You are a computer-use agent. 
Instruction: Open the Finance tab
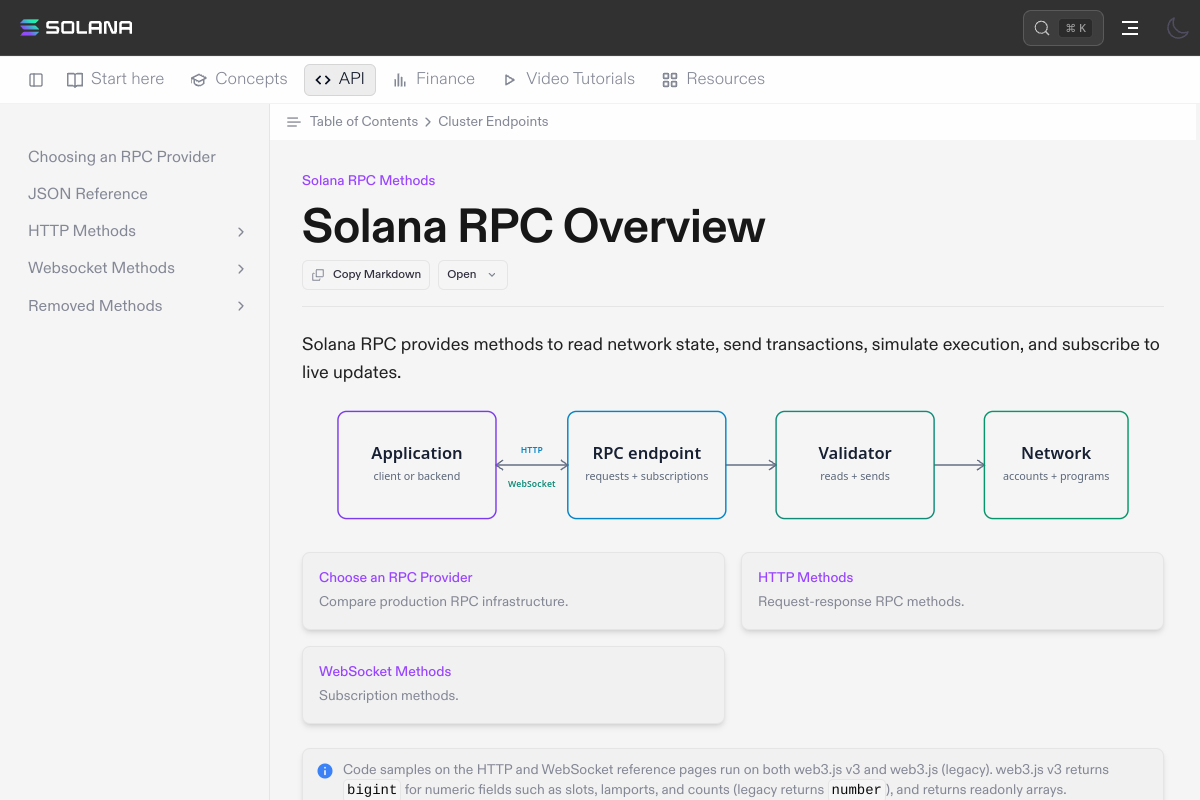[434, 79]
